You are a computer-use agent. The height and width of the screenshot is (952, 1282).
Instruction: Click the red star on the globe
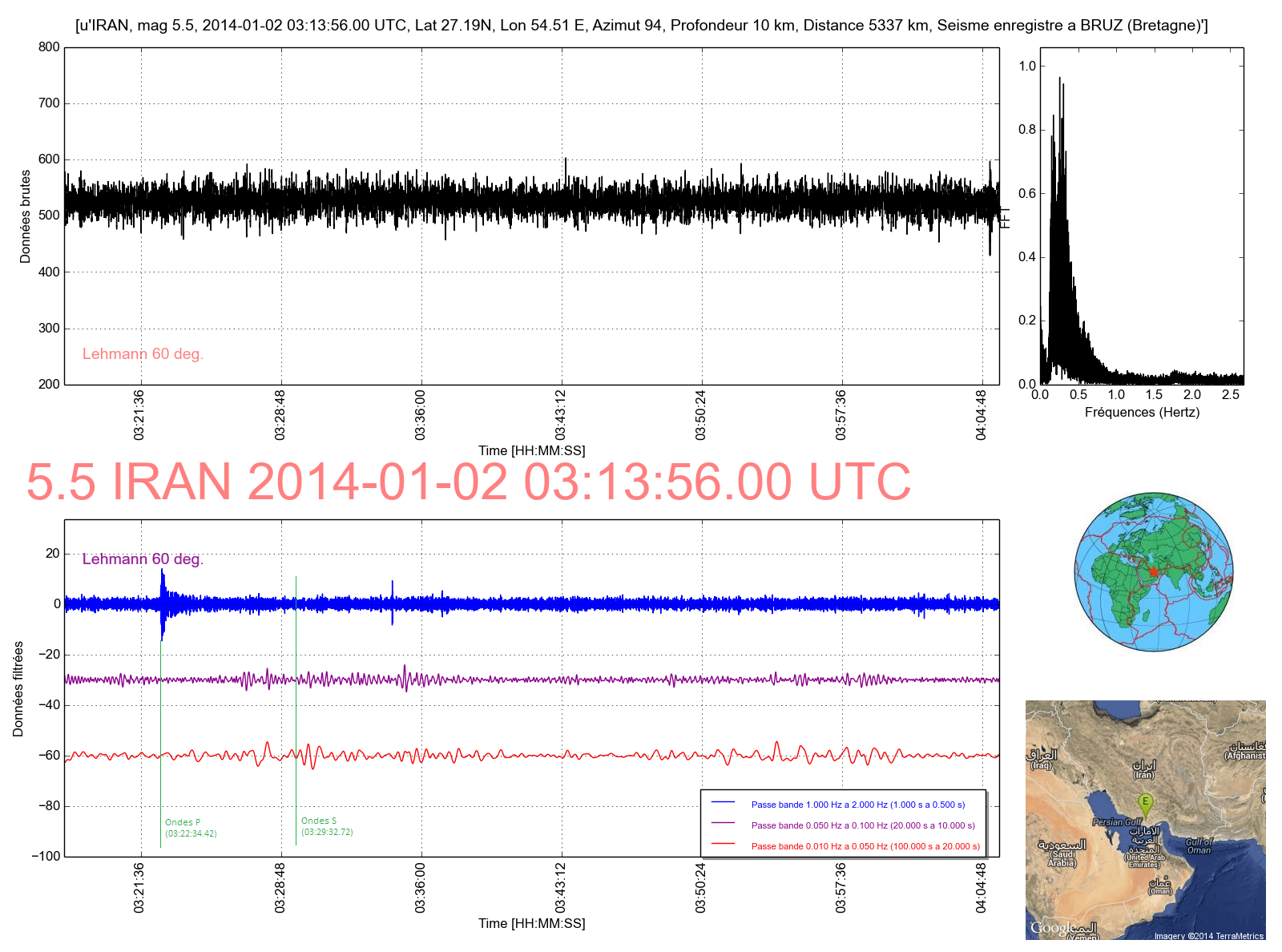coord(1153,571)
